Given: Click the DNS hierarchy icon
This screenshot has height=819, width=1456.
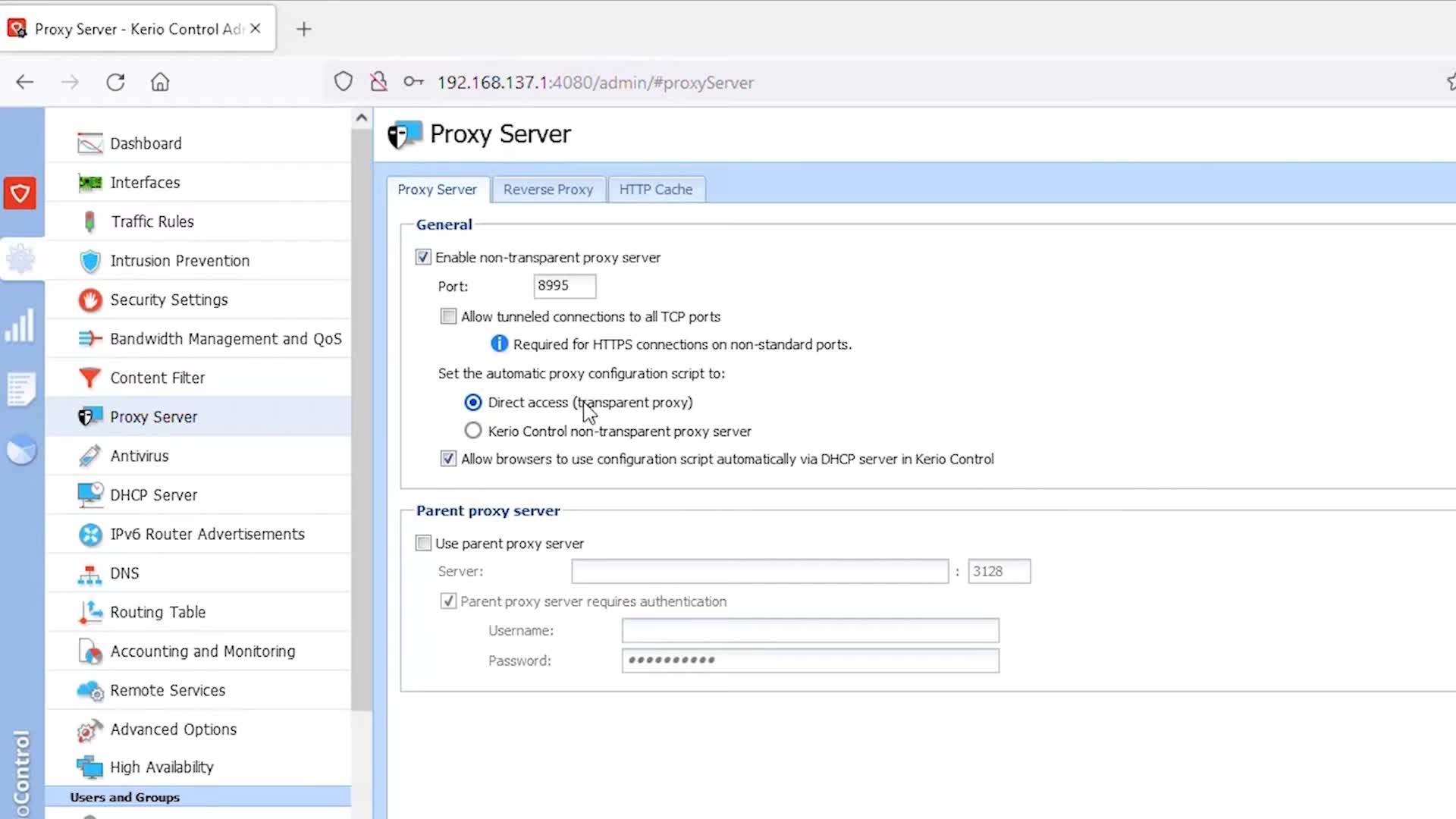Looking at the screenshot, I should (x=89, y=574).
